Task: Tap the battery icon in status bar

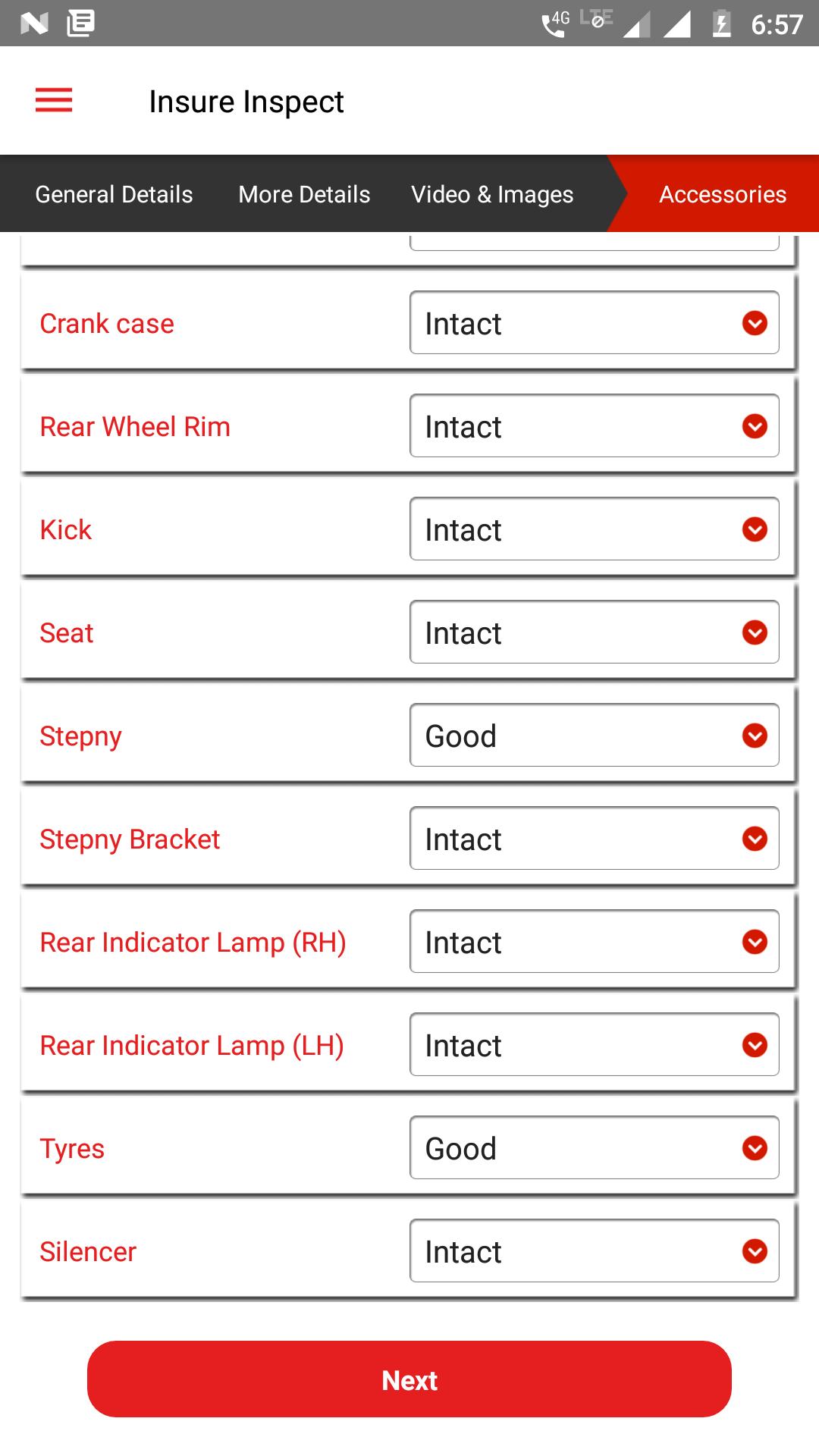Action: [721, 24]
